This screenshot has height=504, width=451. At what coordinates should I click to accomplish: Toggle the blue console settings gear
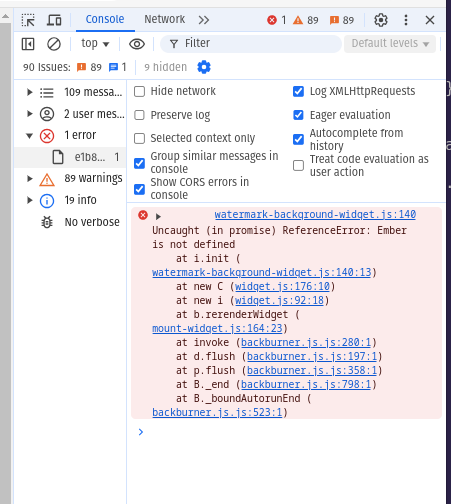[204, 67]
